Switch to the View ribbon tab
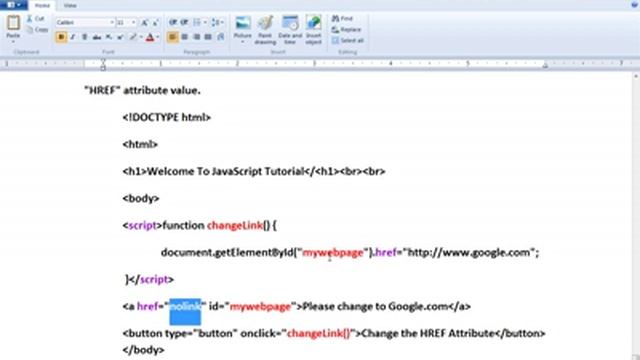640x360 pixels. point(70,5)
